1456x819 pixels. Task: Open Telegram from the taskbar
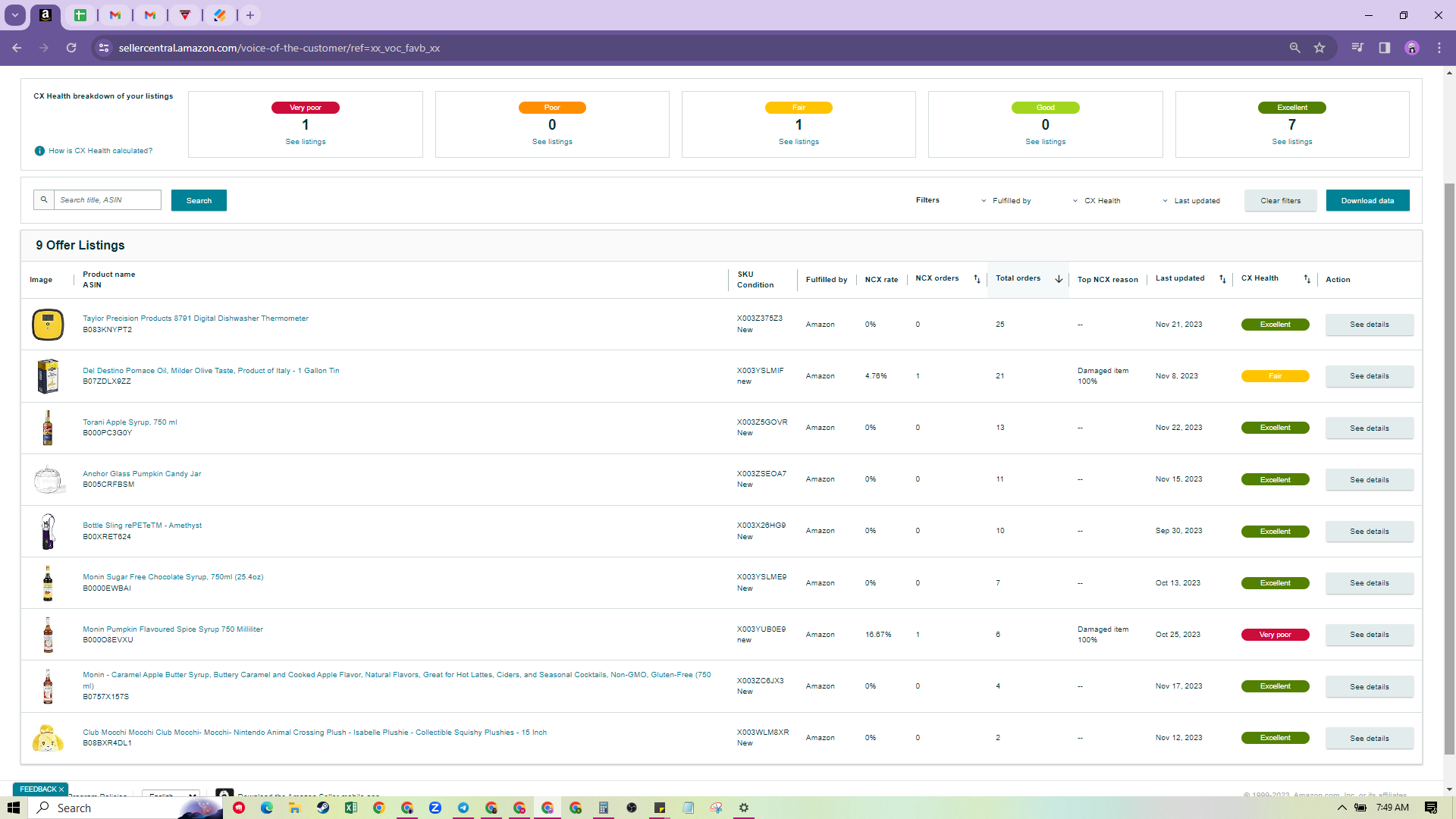coord(463,808)
